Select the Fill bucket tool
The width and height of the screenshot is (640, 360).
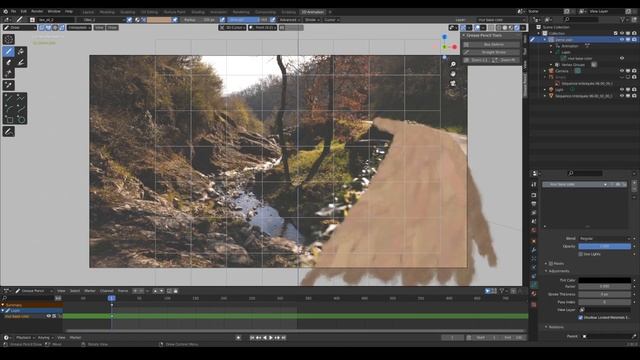coord(21,51)
